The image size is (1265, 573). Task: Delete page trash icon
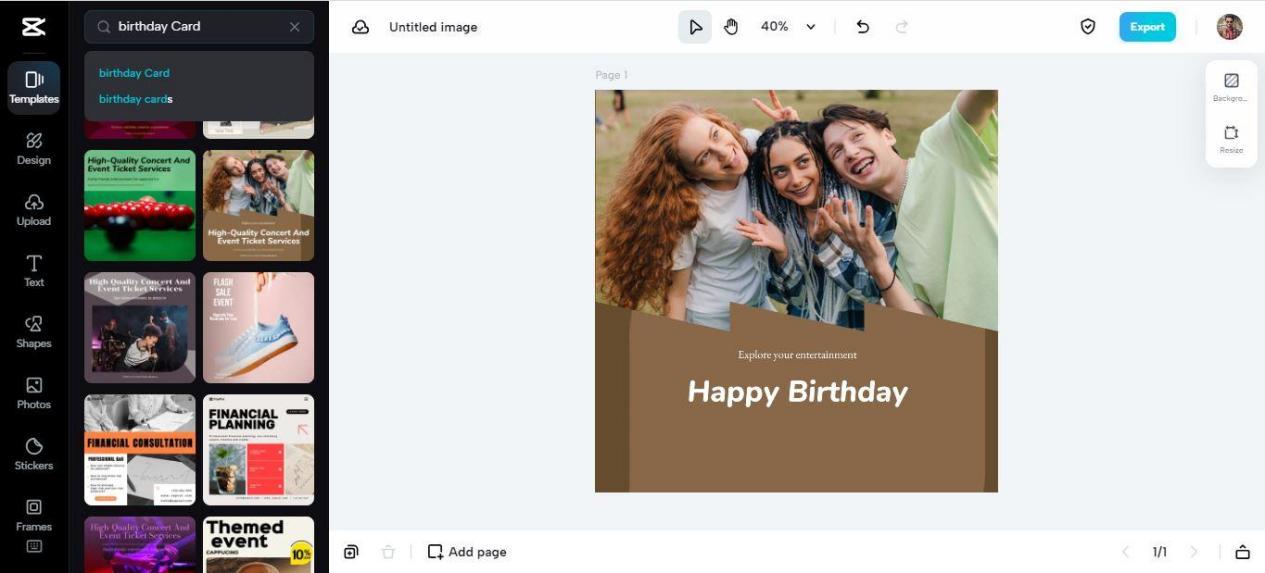point(388,552)
